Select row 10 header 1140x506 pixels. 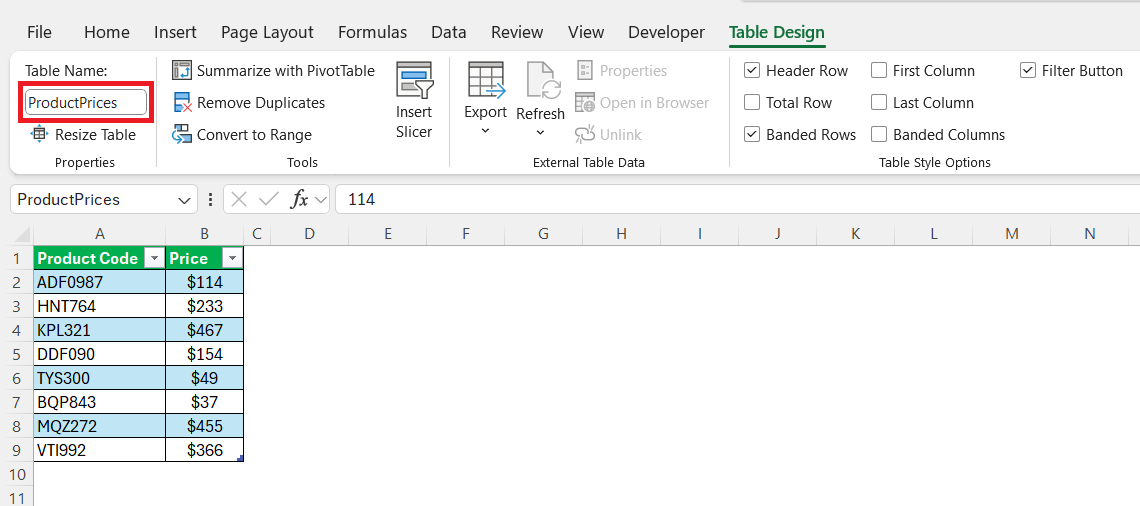[x=17, y=474]
